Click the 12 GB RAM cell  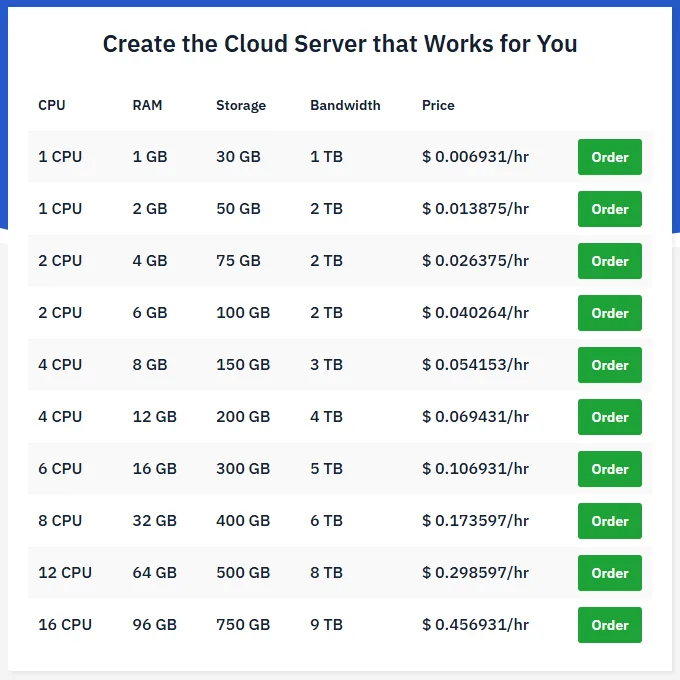[x=154, y=417]
